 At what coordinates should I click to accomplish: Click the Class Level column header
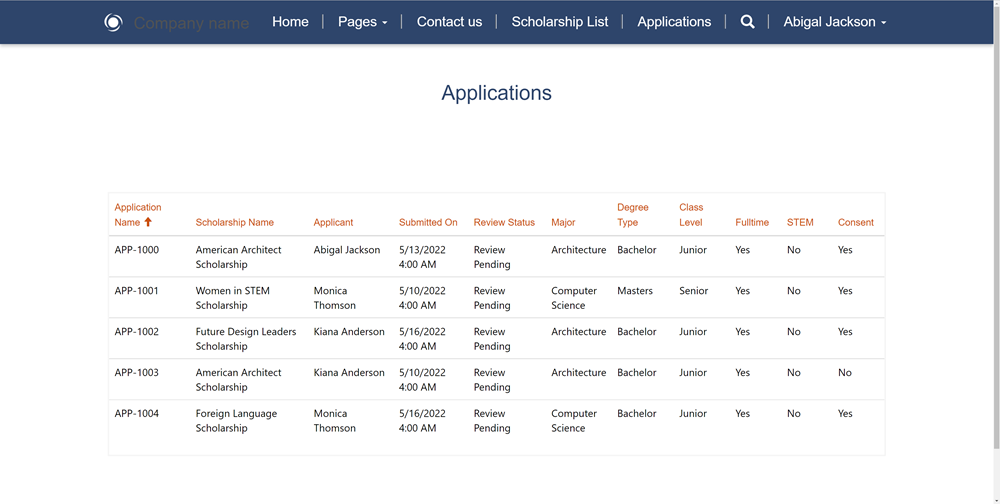pyautogui.click(x=691, y=215)
